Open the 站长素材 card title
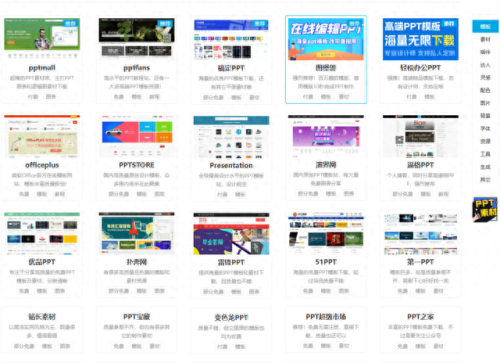This screenshot has width=500, height=363. click(42, 317)
